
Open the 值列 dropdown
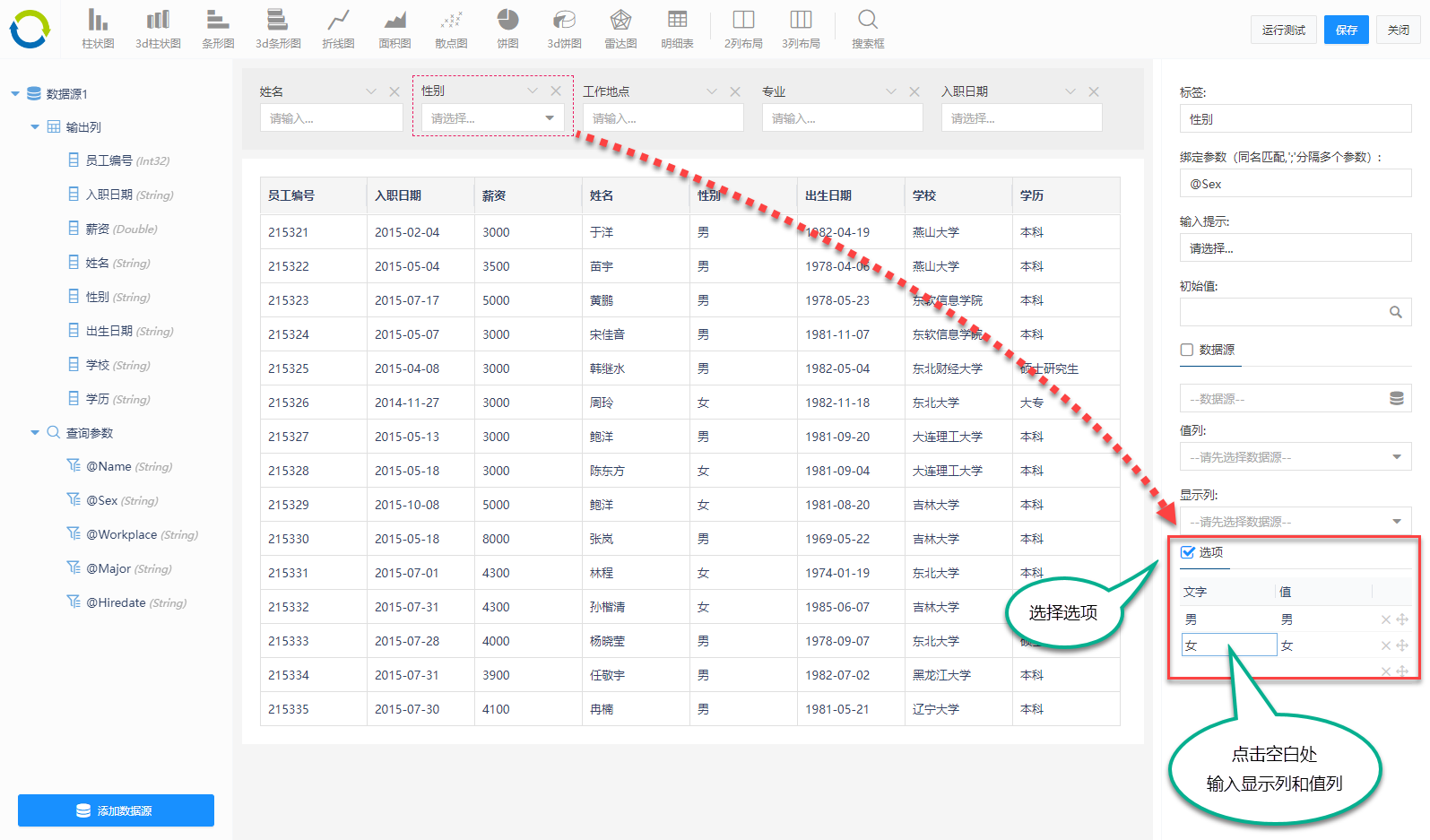(1296, 457)
